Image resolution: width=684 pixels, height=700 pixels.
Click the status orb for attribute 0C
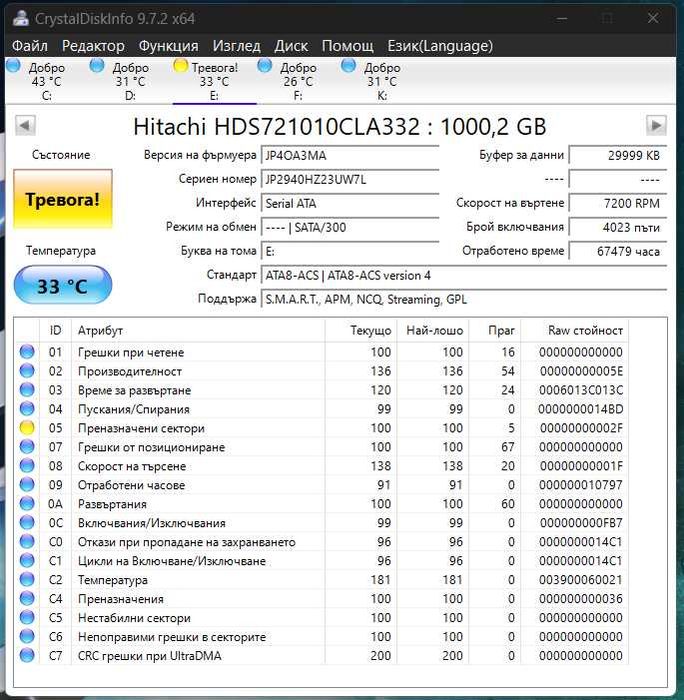(x=27, y=522)
